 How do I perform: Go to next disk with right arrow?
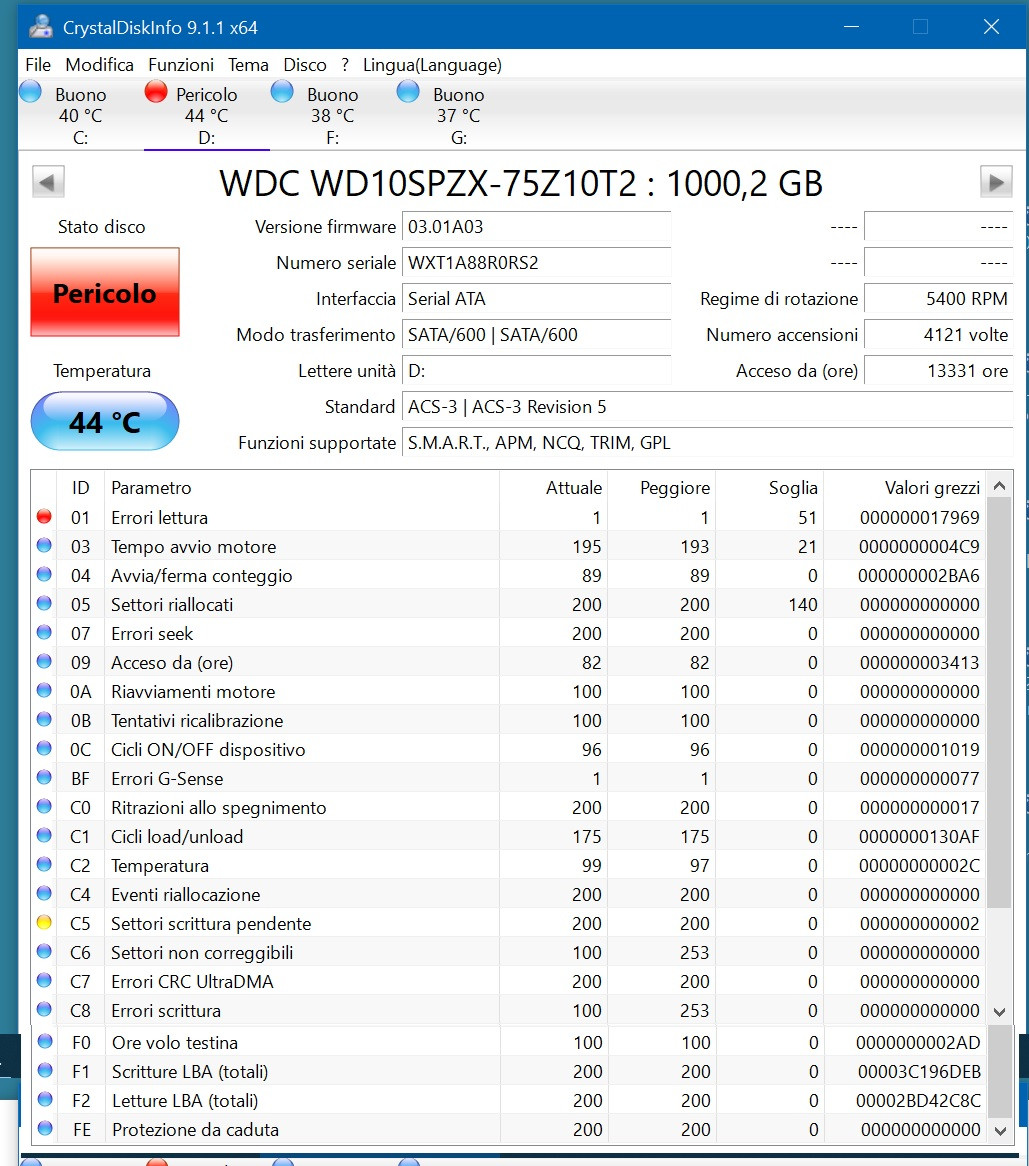[996, 181]
